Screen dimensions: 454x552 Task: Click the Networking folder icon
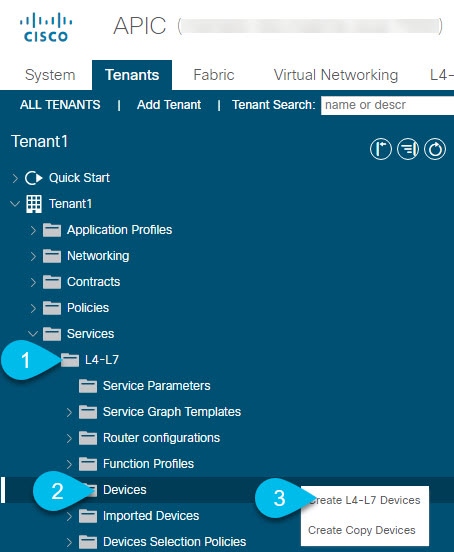click(52, 256)
